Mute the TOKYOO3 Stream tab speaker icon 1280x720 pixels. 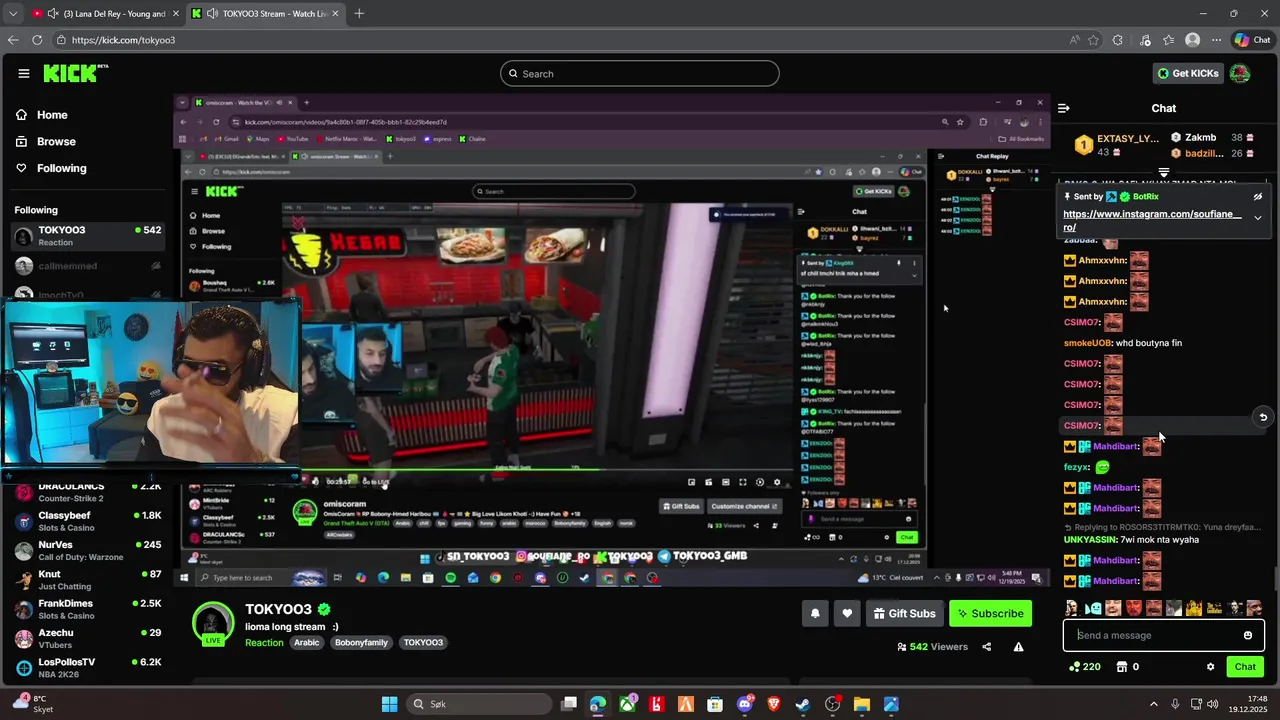coord(212,14)
